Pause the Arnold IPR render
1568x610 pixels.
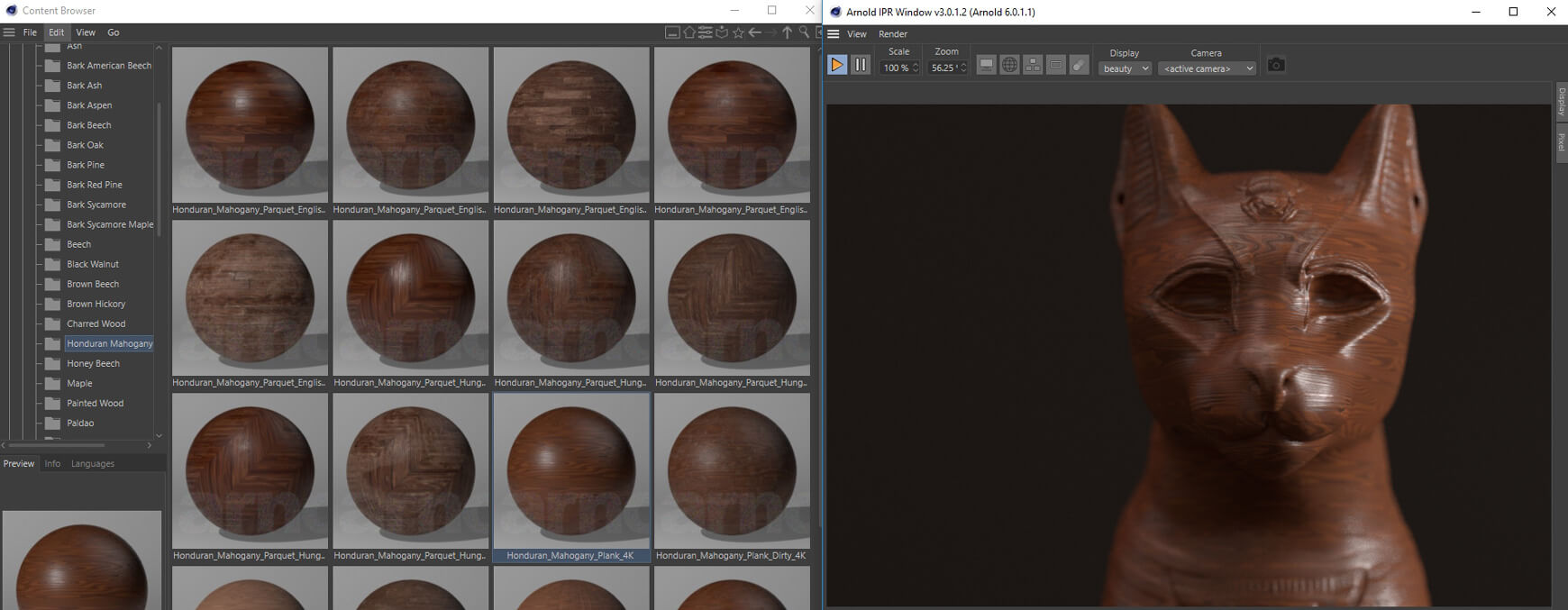click(861, 65)
